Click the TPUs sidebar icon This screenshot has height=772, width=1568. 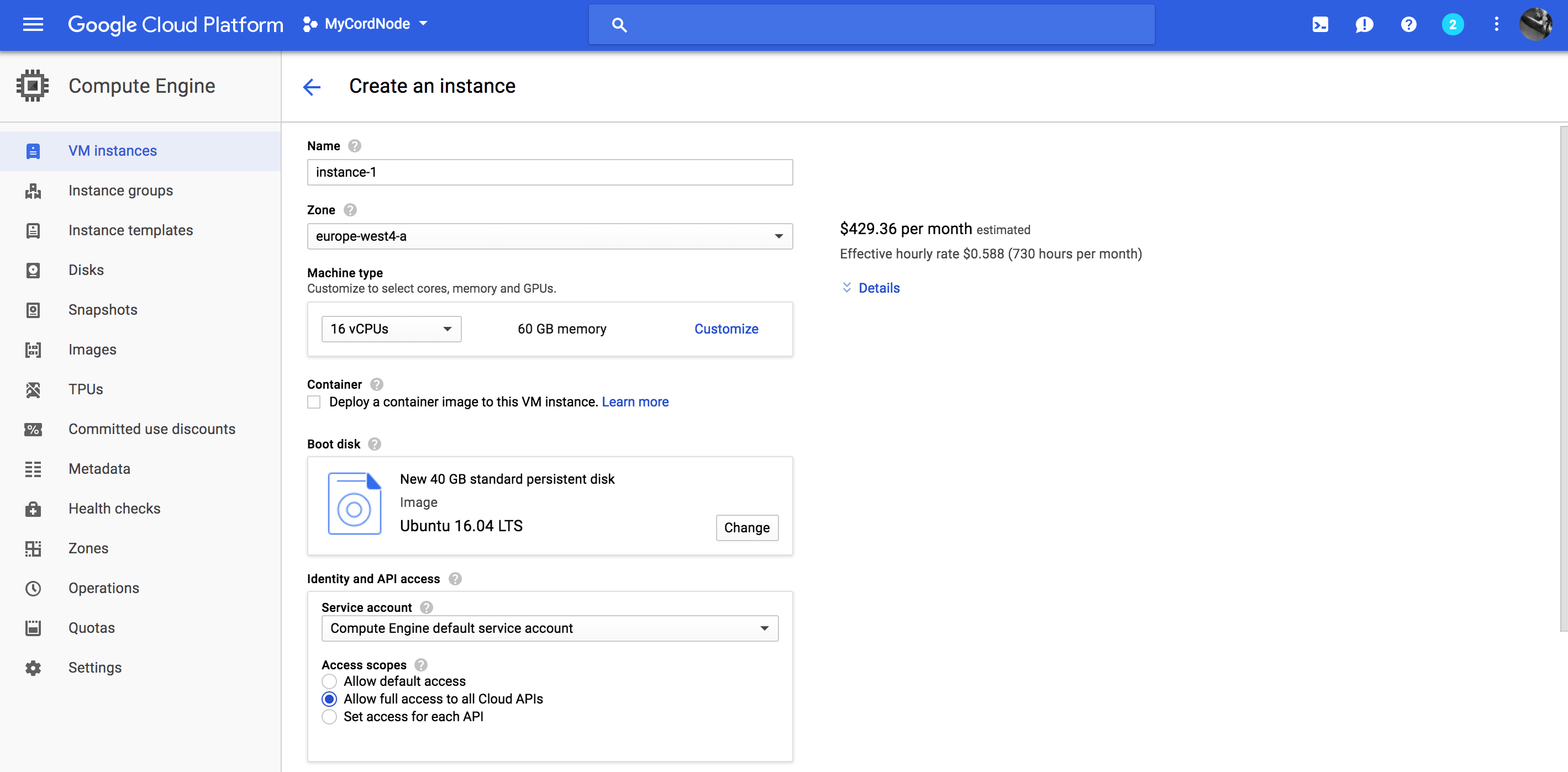click(x=33, y=389)
